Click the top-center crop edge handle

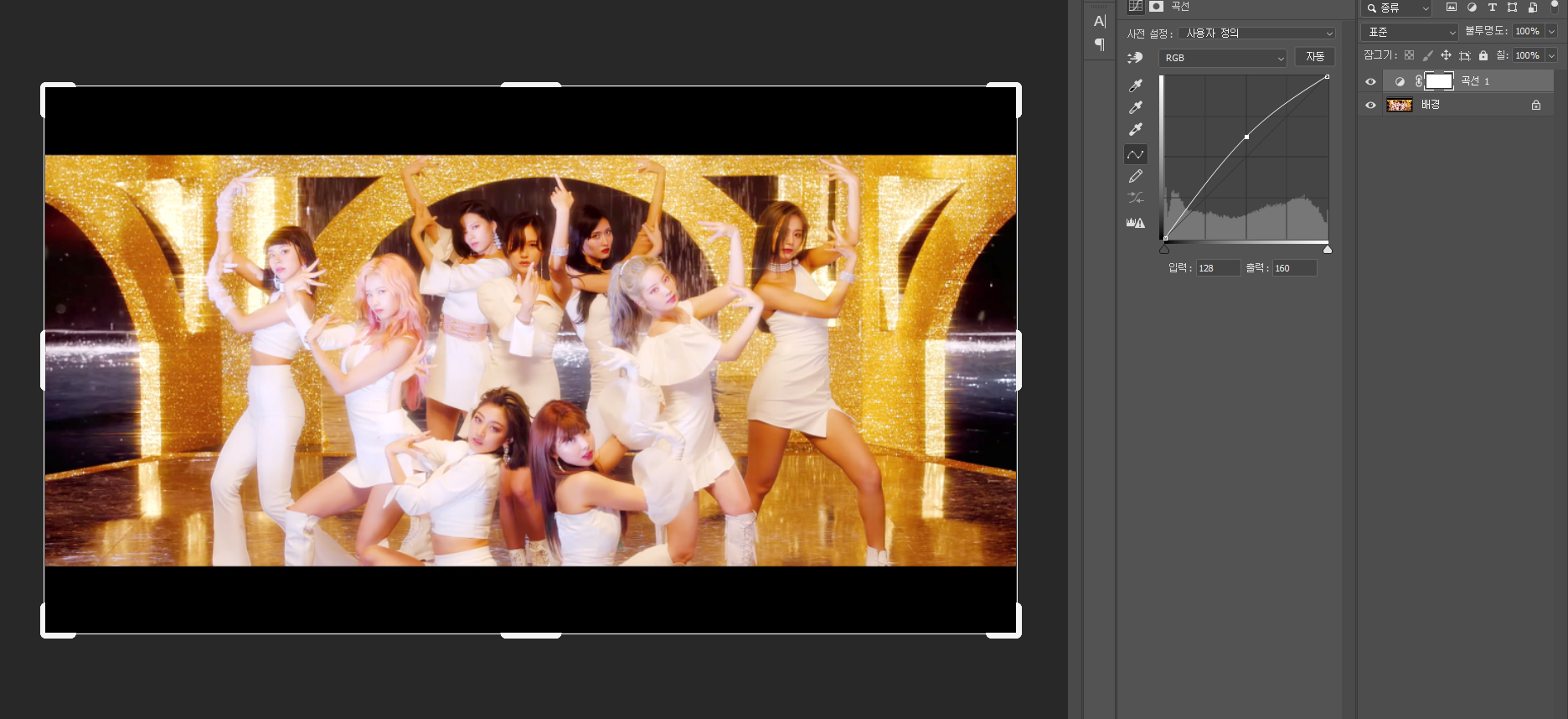[531, 85]
